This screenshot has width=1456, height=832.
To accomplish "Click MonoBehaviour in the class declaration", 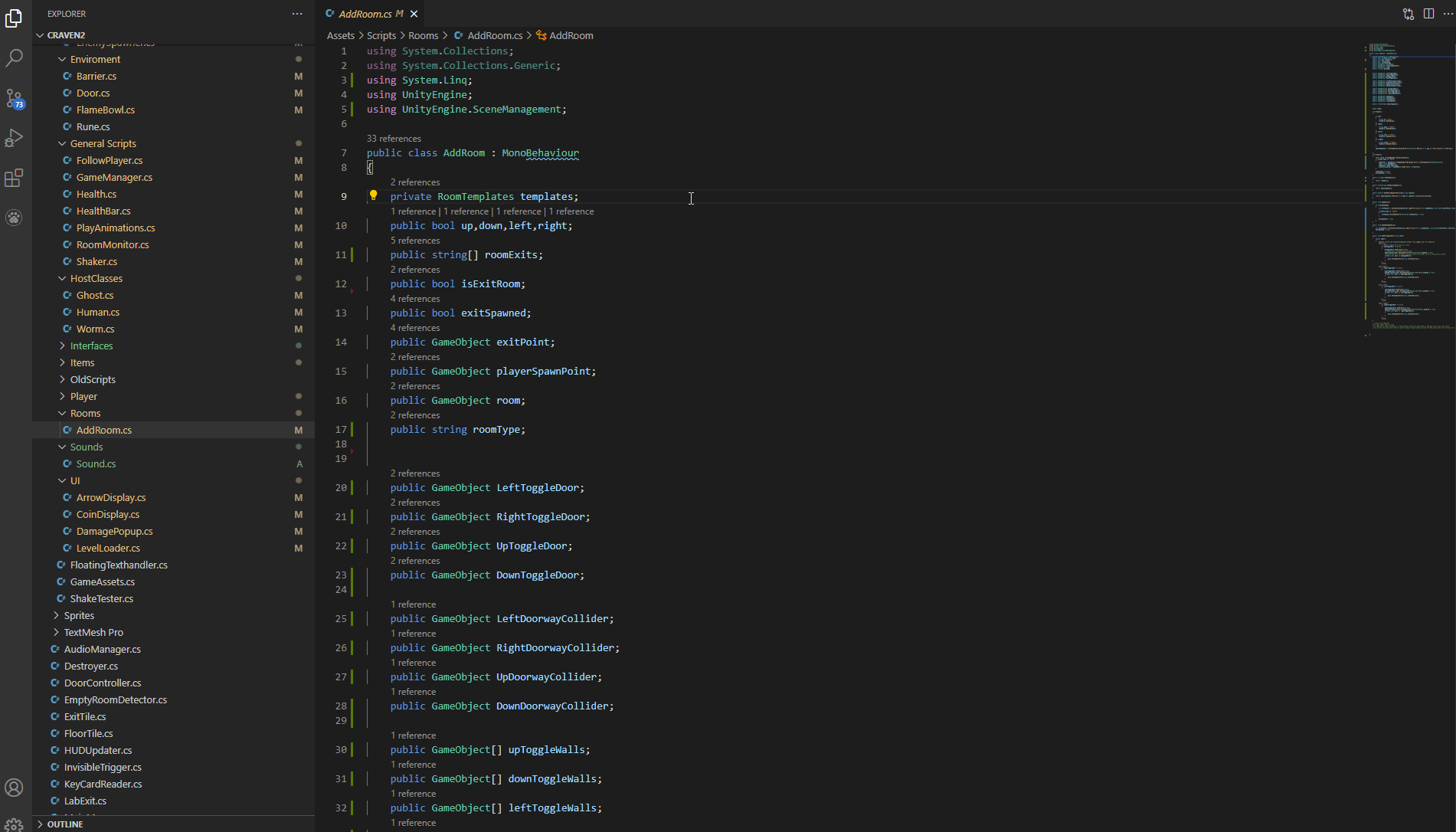I will click(540, 153).
